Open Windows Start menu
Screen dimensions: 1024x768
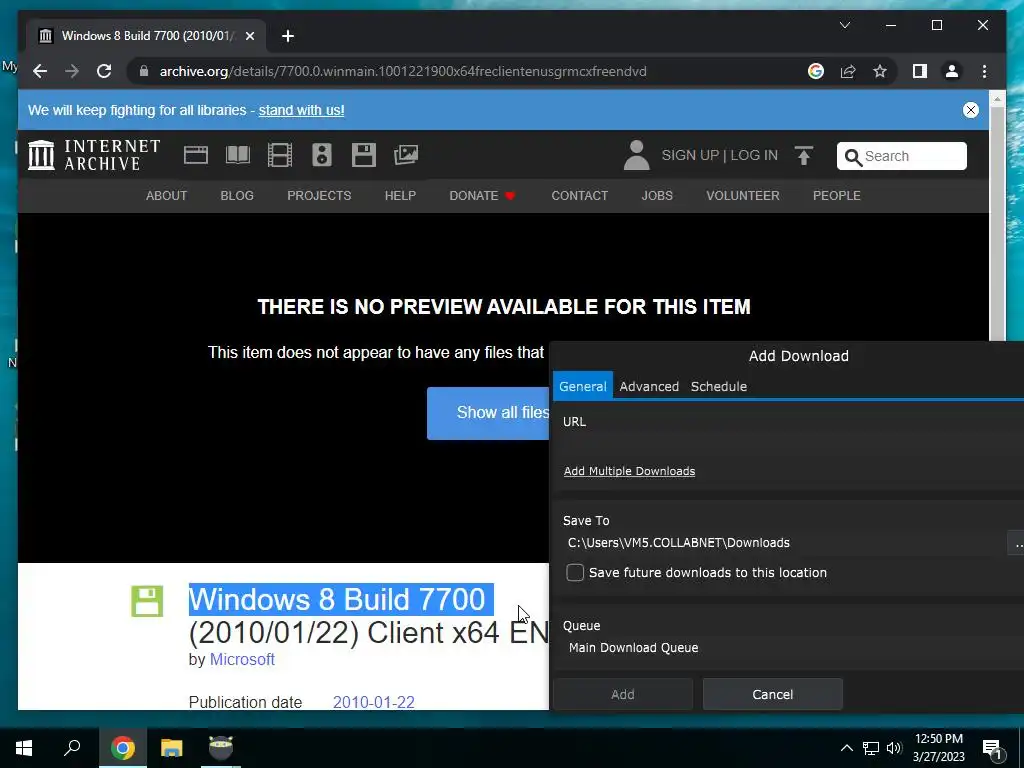click(24, 747)
